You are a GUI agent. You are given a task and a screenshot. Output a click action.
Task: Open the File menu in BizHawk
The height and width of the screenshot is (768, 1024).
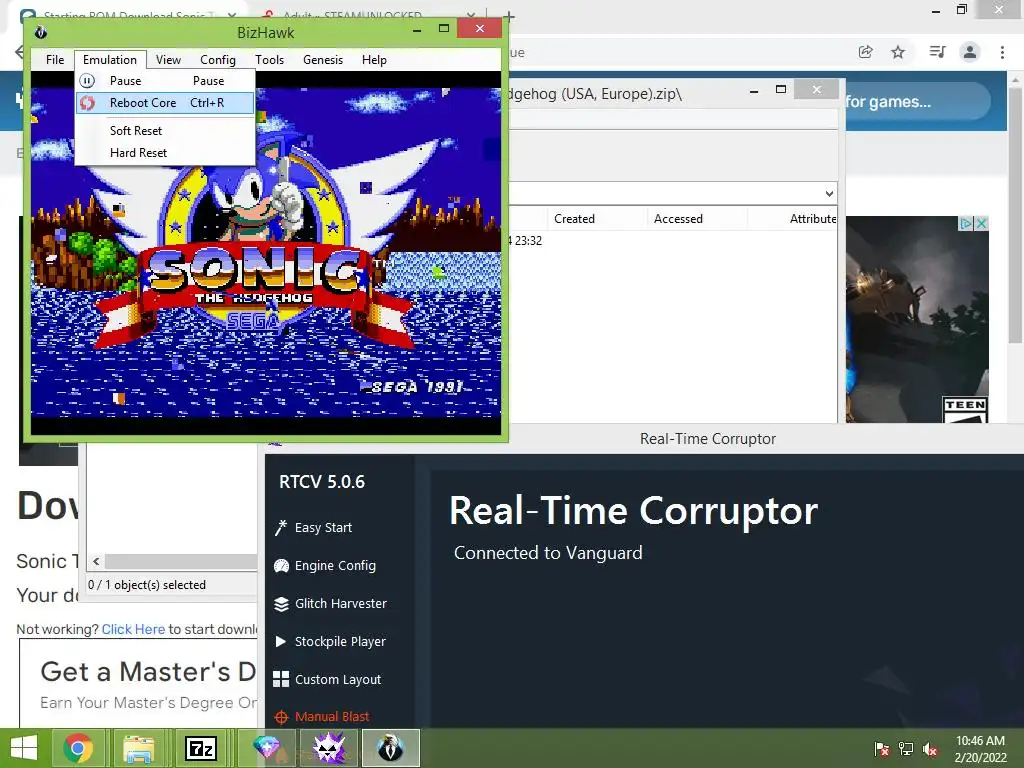55,59
